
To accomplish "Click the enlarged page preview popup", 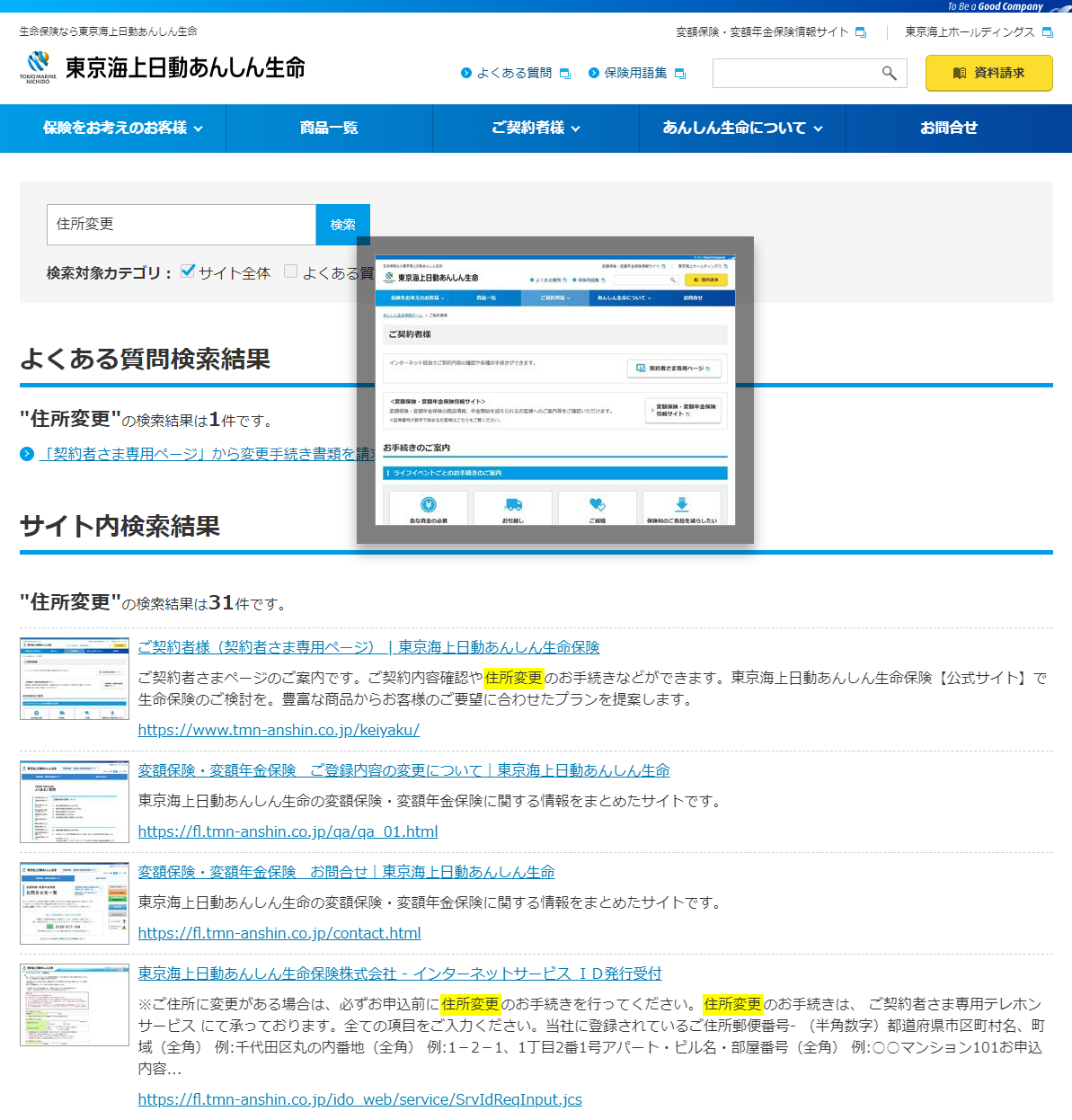I will pyautogui.click(x=555, y=390).
